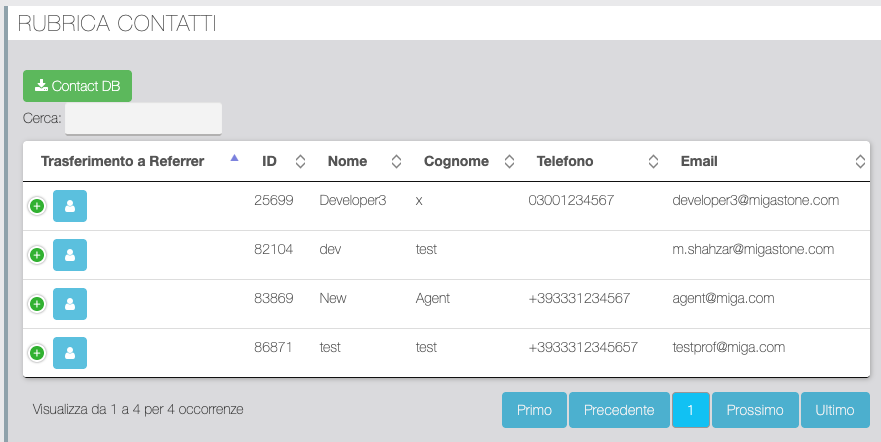The image size is (881, 442).
Task: Click blue user icon on row 86871
Action: [70, 353]
